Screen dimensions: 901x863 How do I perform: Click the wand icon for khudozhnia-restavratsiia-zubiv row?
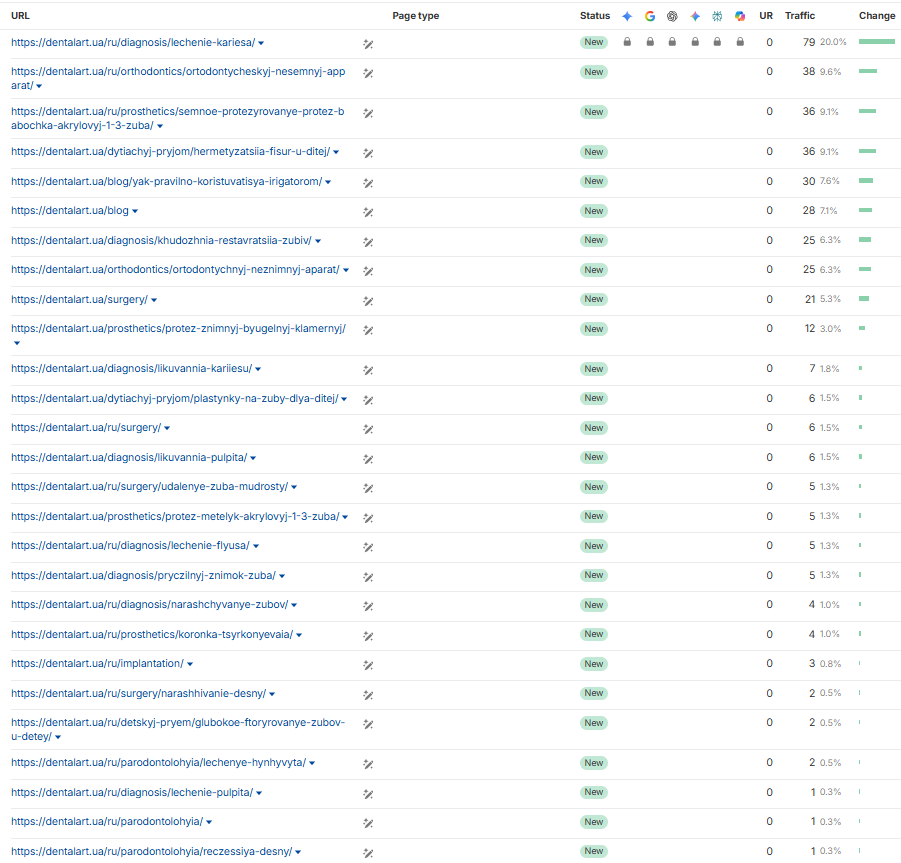pos(368,242)
